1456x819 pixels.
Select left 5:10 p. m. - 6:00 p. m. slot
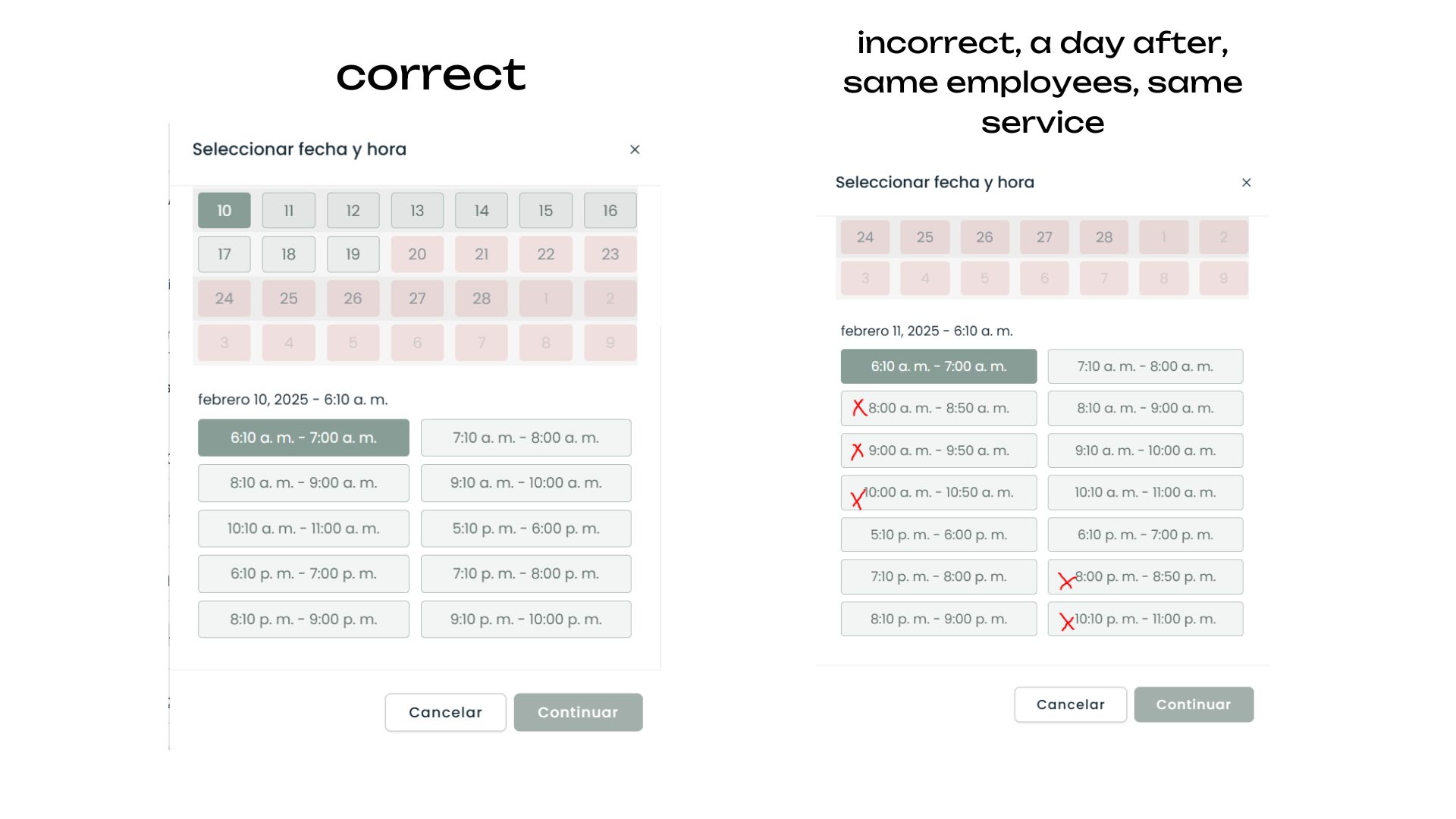(526, 529)
